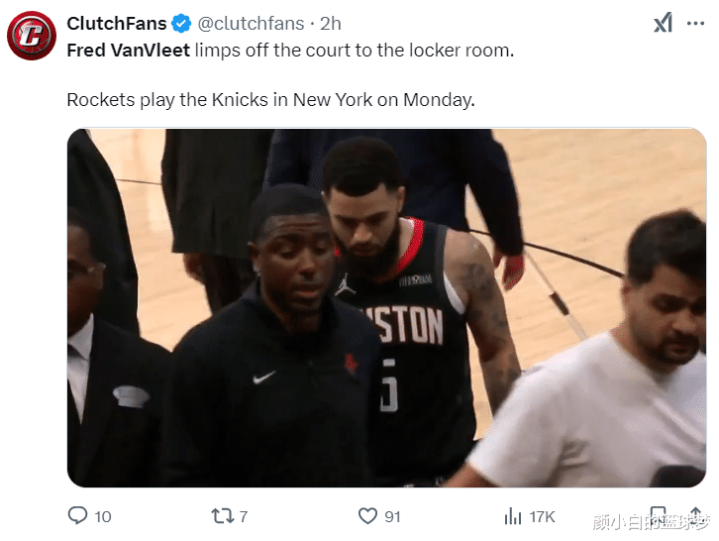Click the Rockets play the Knicks sentence
The image size is (719, 541).
pyautogui.click(x=271, y=99)
